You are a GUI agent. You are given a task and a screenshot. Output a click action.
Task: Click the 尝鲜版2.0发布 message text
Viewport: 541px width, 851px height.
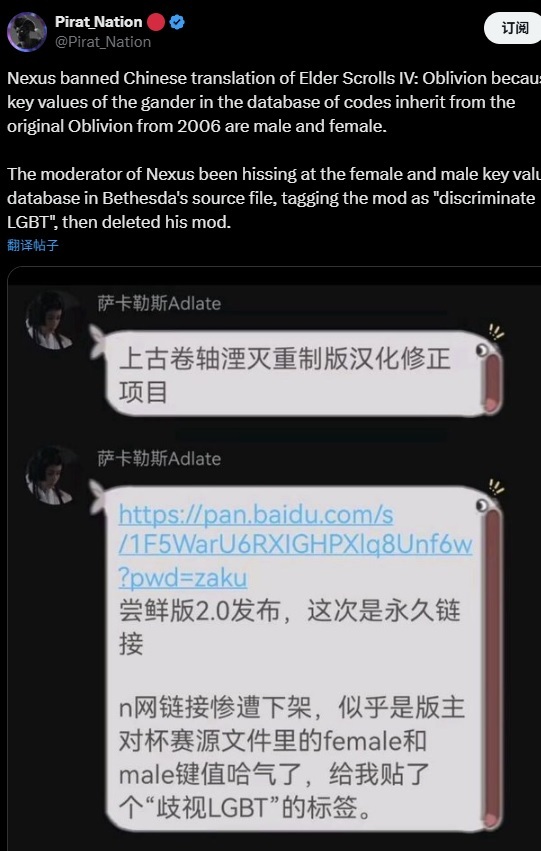click(x=290, y=628)
